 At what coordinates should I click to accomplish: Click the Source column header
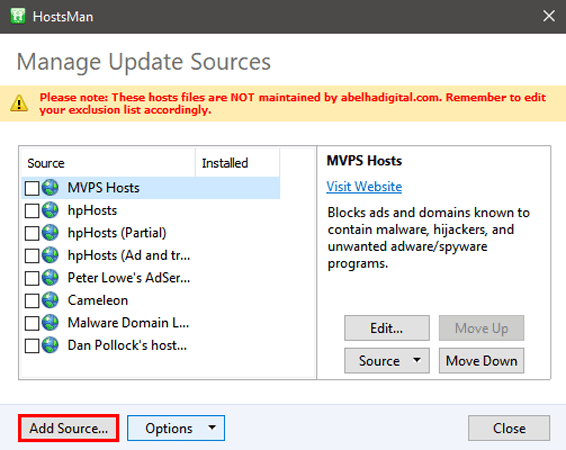108,163
